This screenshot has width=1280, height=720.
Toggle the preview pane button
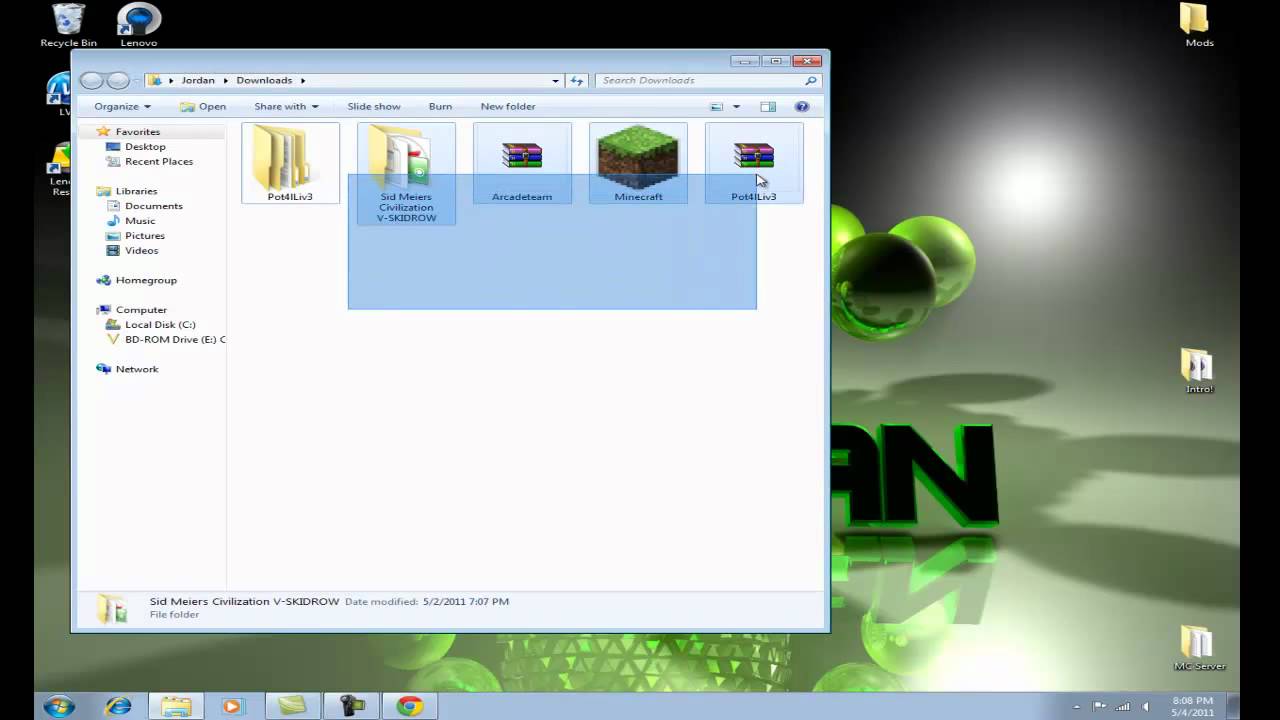click(x=768, y=106)
